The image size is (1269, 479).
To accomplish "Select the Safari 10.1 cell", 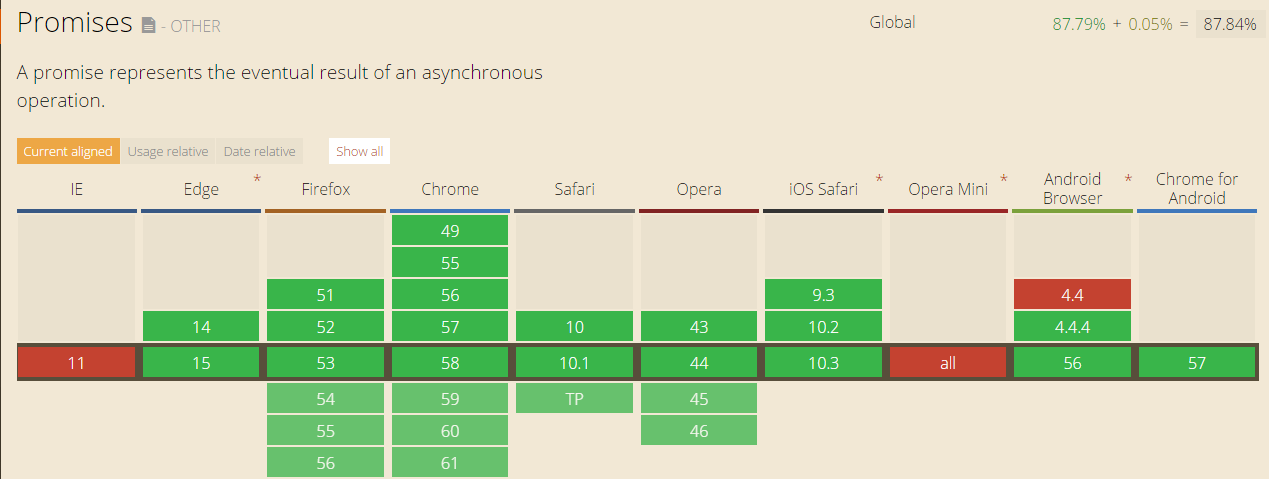I will [574, 363].
